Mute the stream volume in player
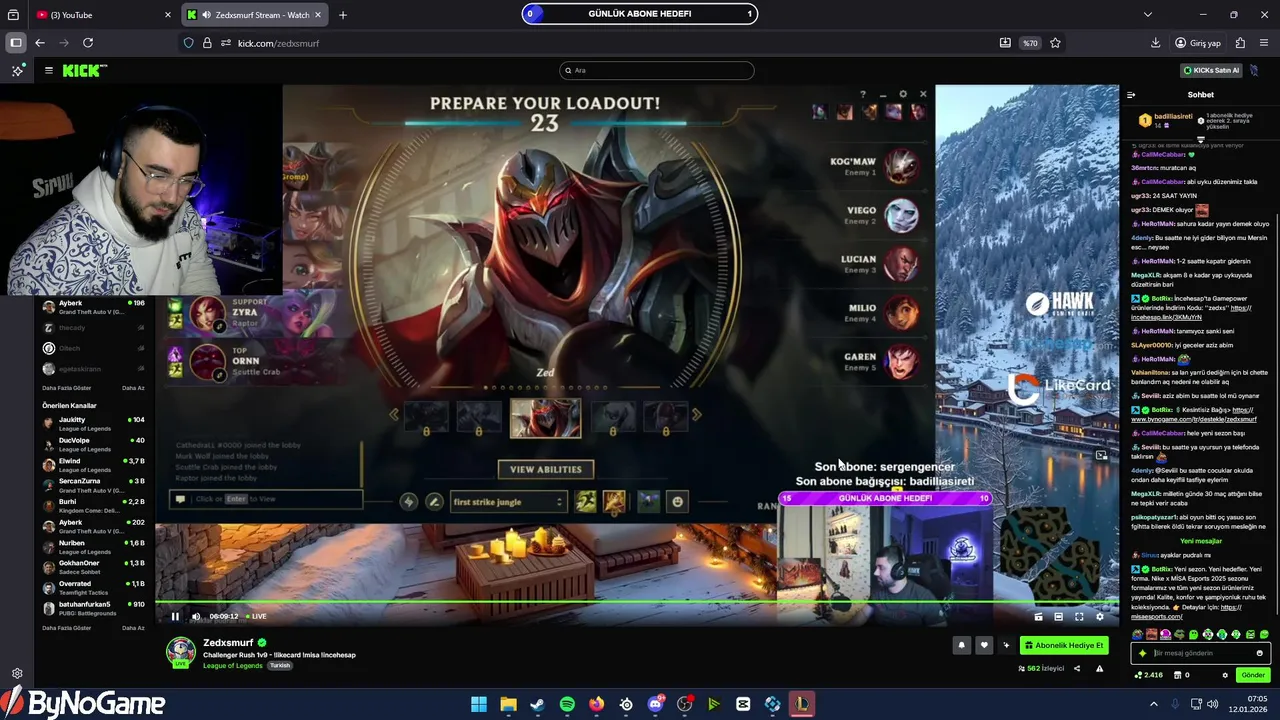The width and height of the screenshot is (1280, 720). [x=196, y=616]
